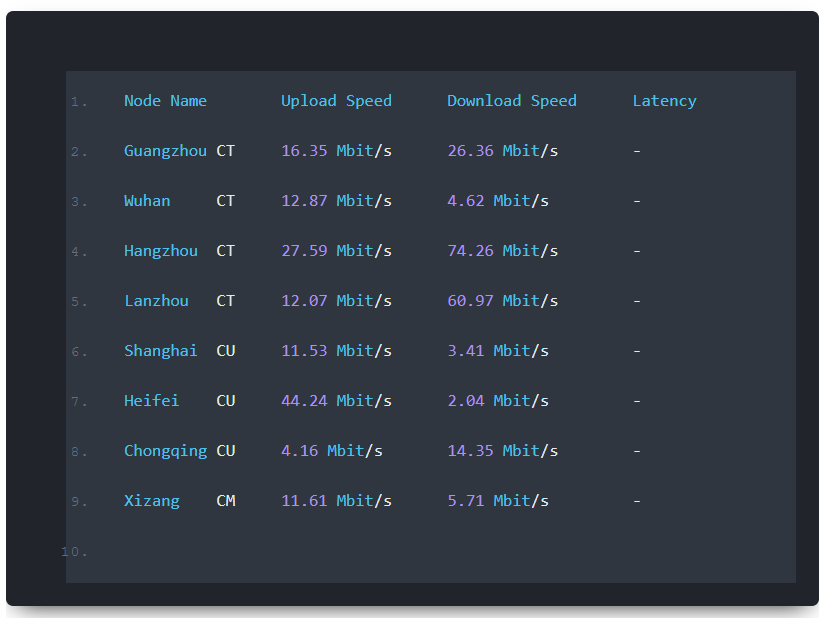Click the Xizang node name
833x618 pixels.
pyautogui.click(x=151, y=501)
